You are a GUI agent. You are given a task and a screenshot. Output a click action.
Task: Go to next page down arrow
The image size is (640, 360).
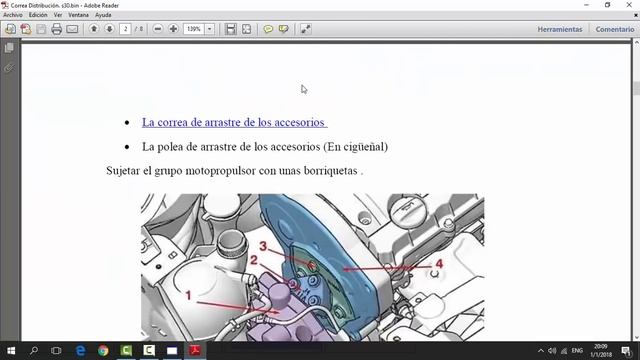109,29
